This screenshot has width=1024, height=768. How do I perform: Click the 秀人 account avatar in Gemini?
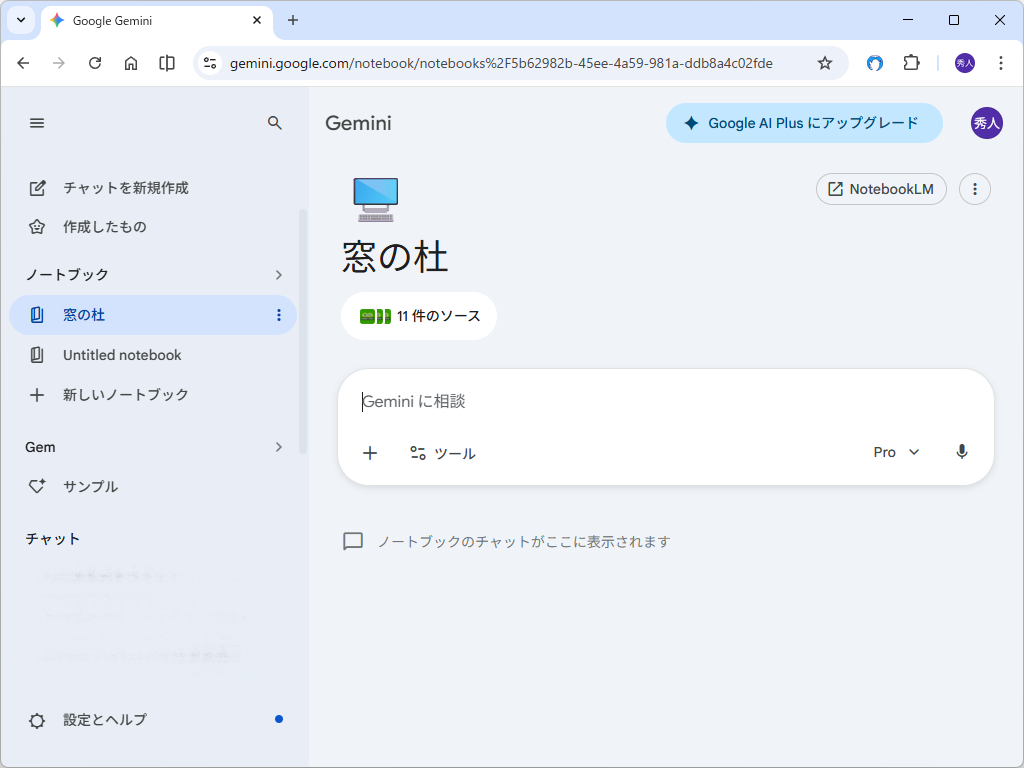(x=988, y=123)
